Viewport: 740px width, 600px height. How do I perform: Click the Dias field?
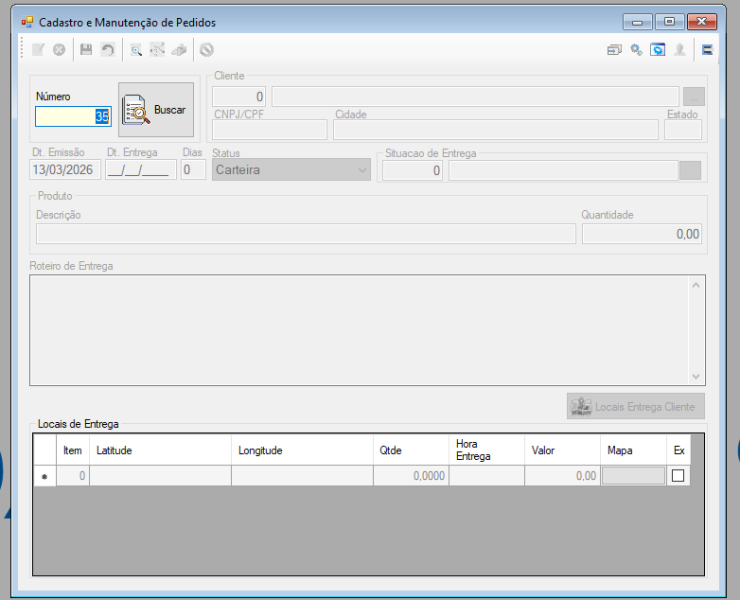click(193, 170)
